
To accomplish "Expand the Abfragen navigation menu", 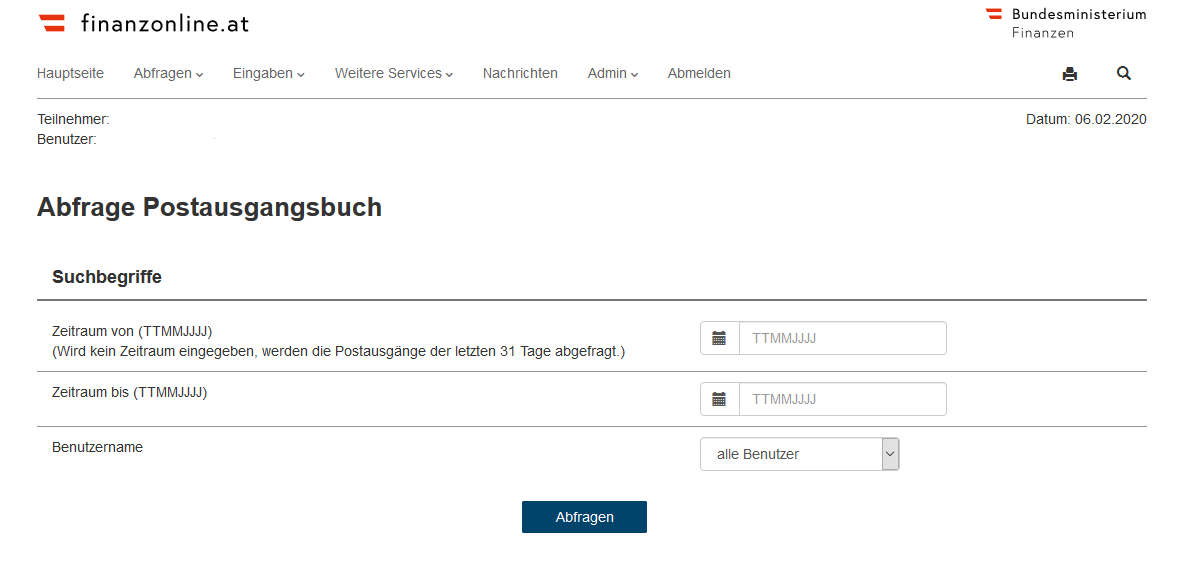I will [x=168, y=73].
